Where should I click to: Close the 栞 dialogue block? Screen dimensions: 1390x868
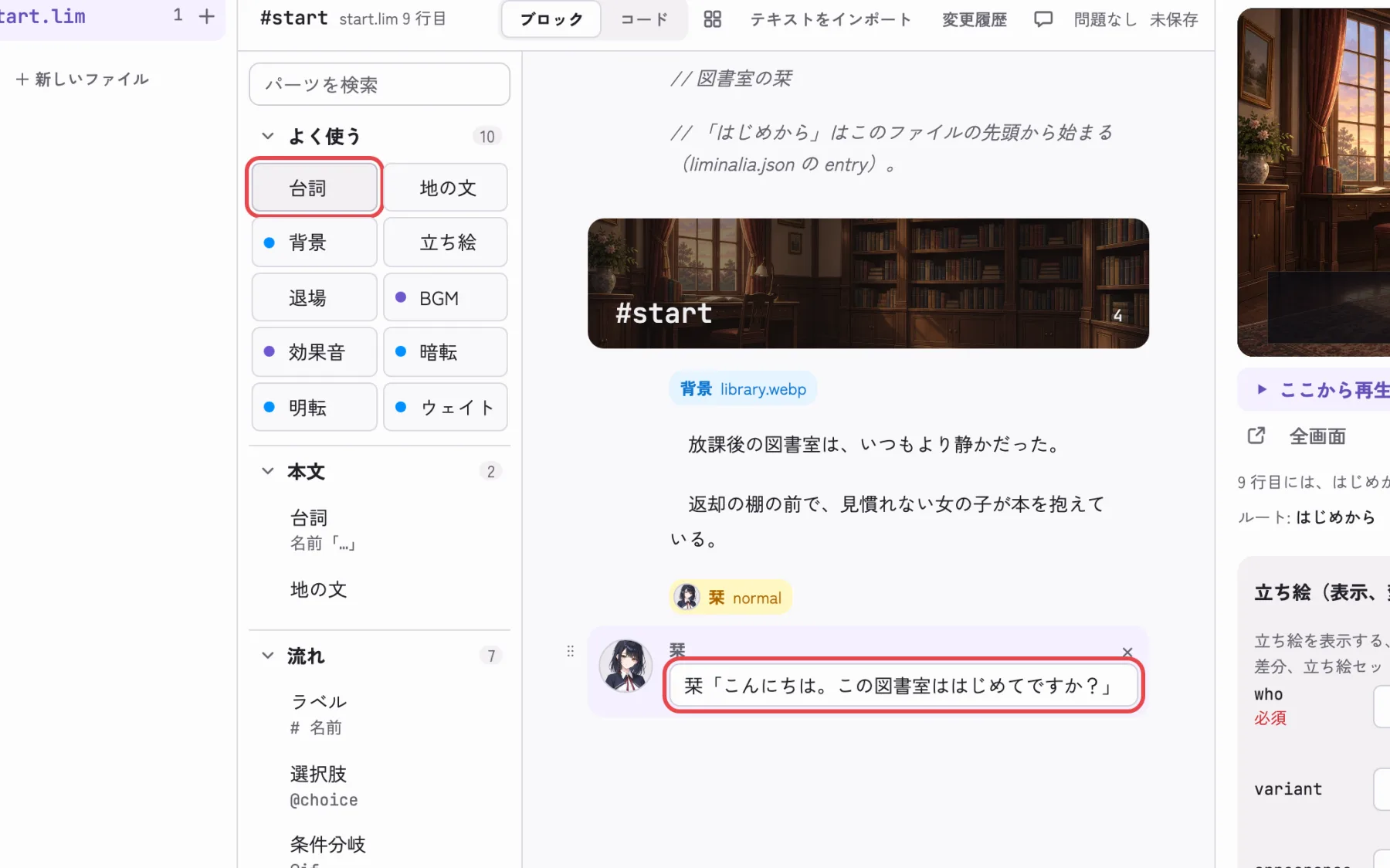click(x=1127, y=653)
